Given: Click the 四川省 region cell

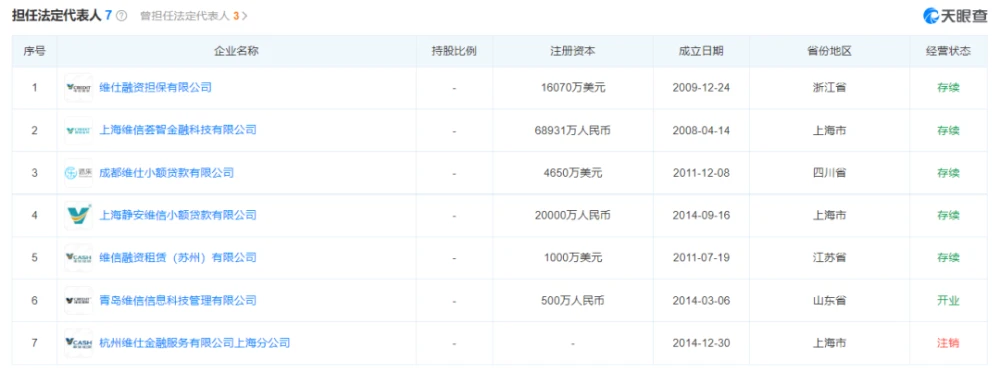Looking at the screenshot, I should [x=829, y=173].
